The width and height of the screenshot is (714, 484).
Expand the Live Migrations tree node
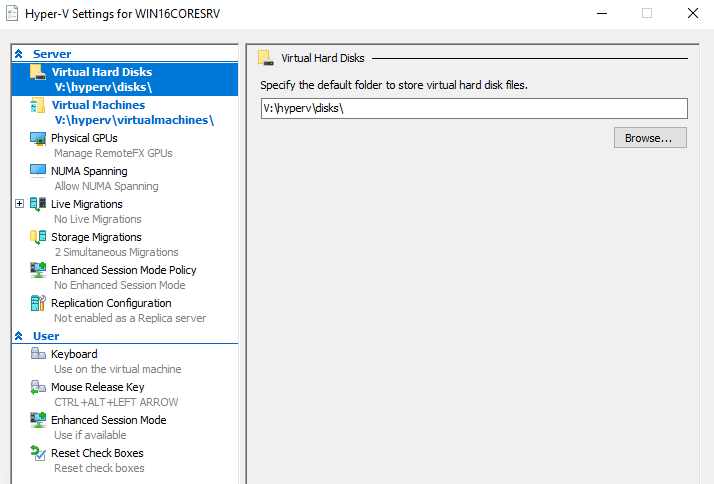[19, 204]
